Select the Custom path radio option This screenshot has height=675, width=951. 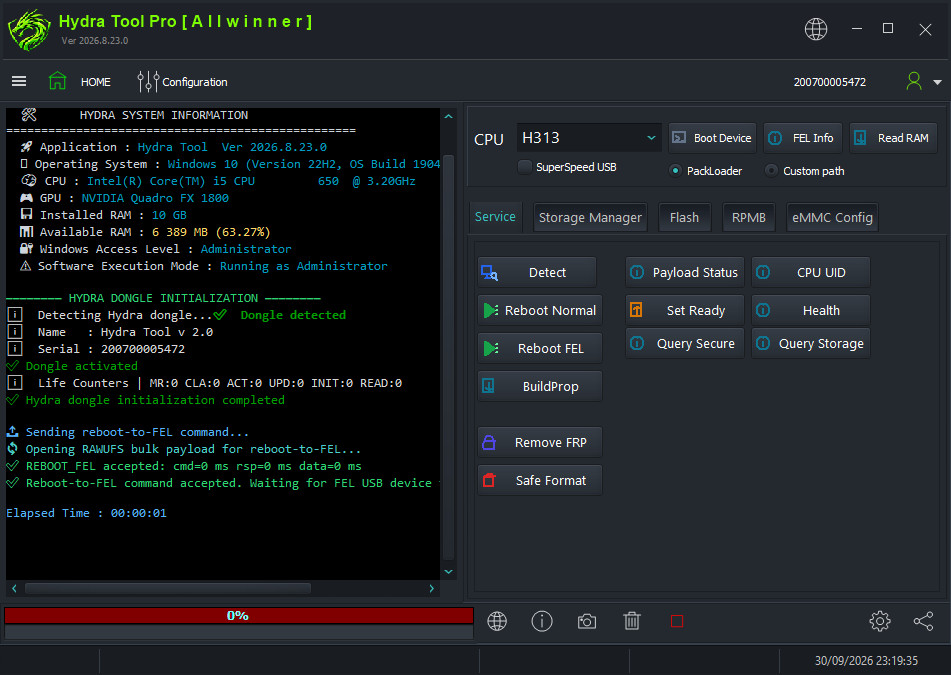point(771,170)
